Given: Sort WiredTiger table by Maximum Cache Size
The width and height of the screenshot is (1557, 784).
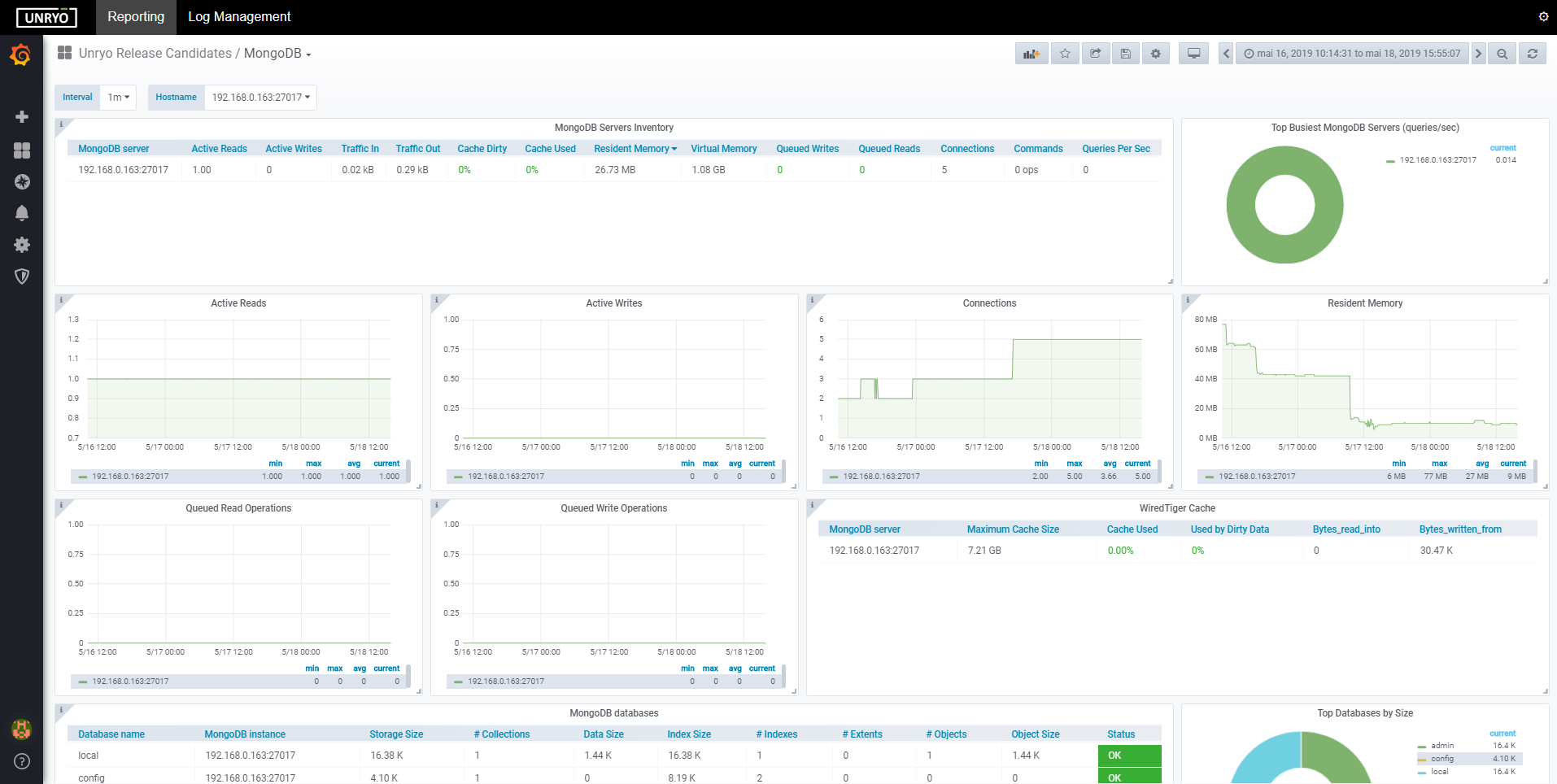Looking at the screenshot, I should pyautogui.click(x=1013, y=529).
